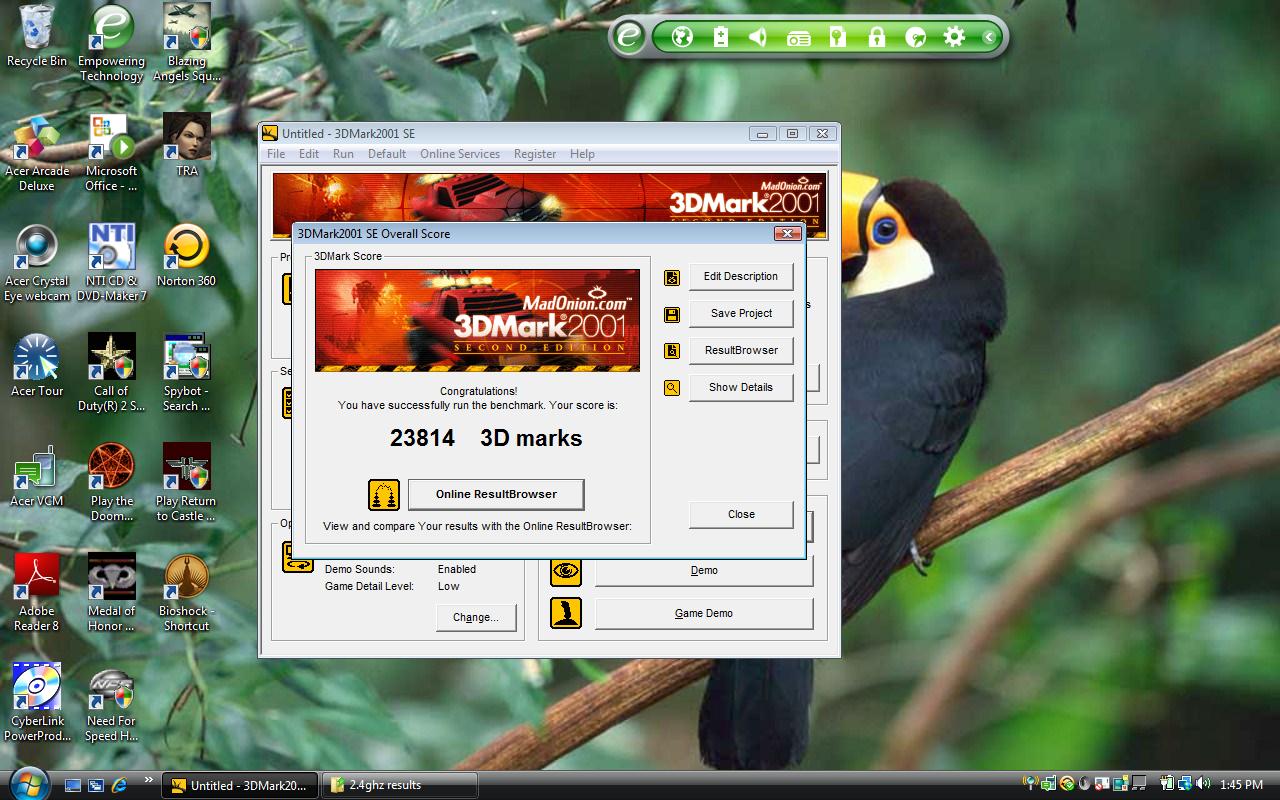
Task: Select the Need For Speed desktop shortcut
Action: pyautogui.click(x=111, y=702)
